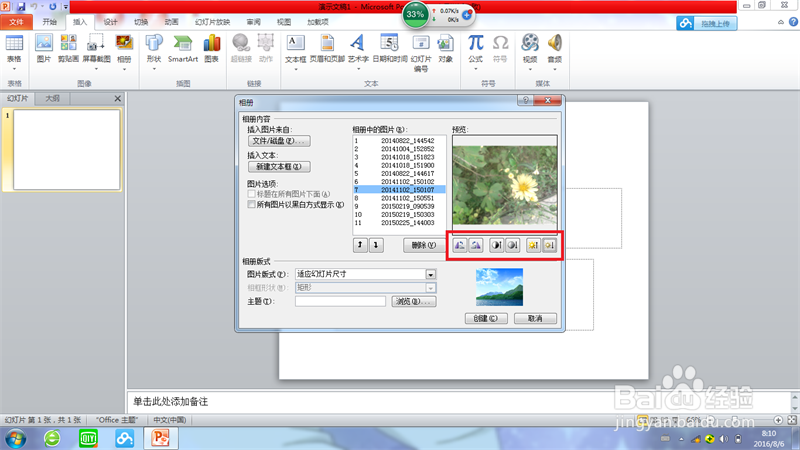
Task: Switch to the 动画 (Animations) tab
Action: click(171, 22)
